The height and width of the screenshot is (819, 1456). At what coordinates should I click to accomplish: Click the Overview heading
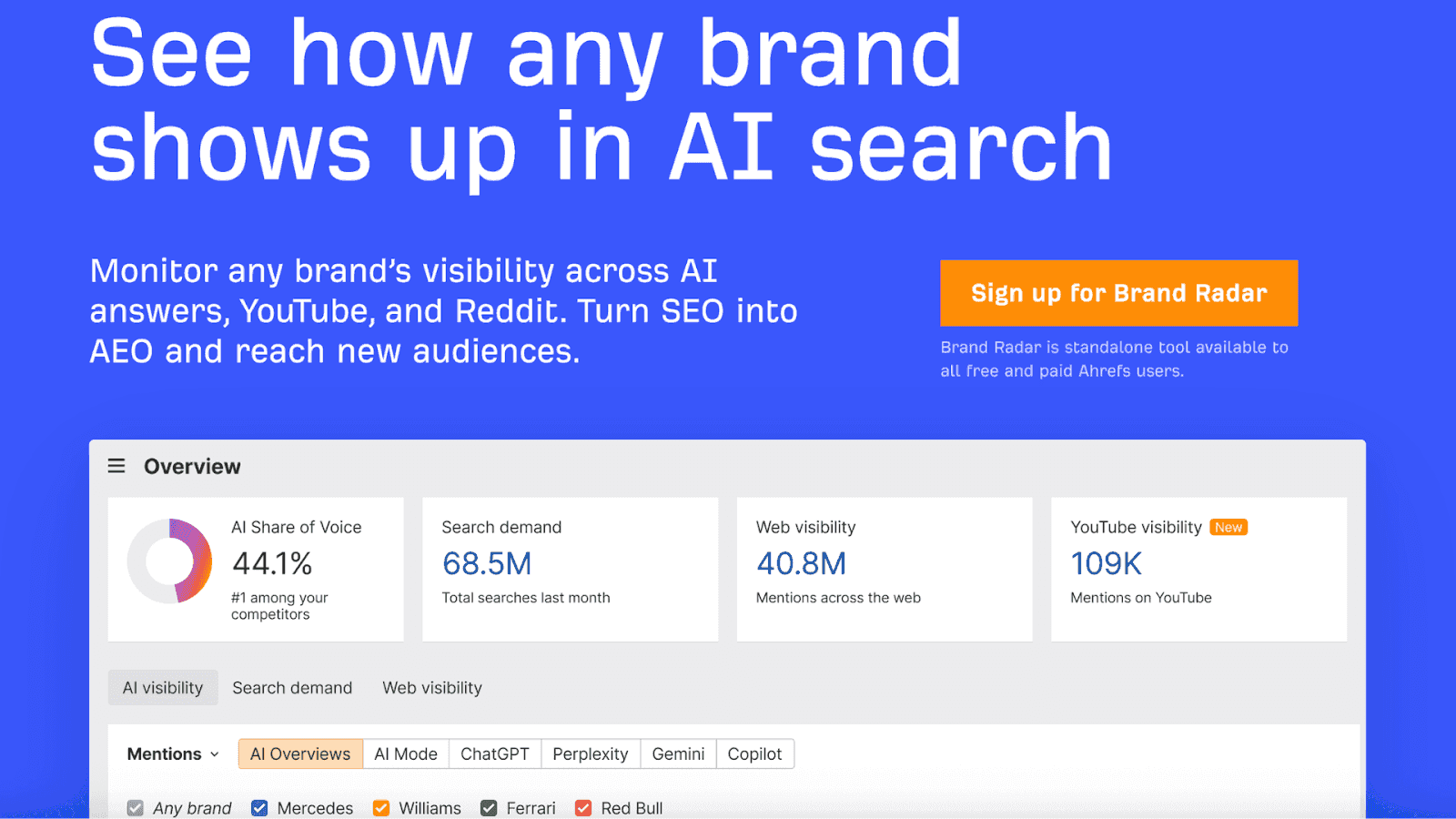click(192, 466)
